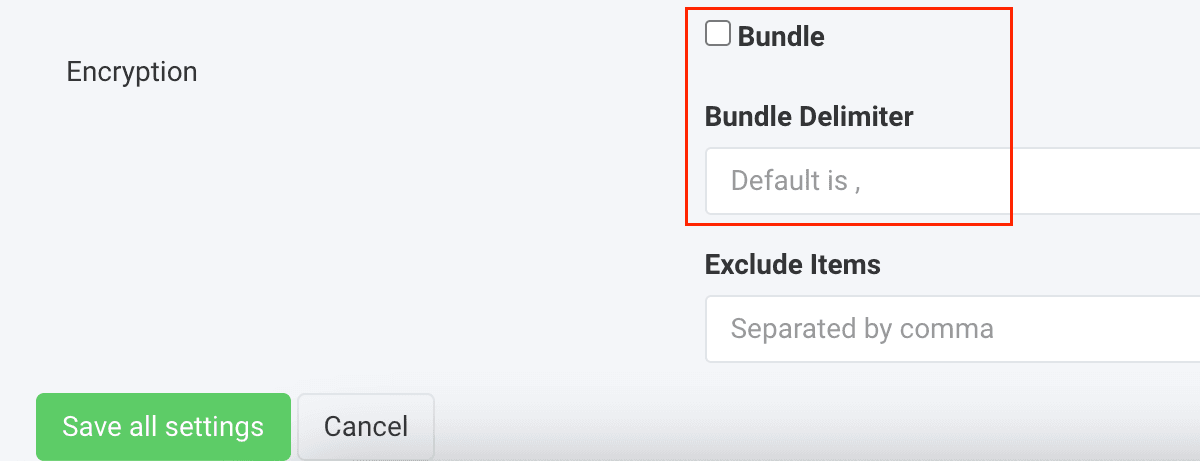The image size is (1200, 461).
Task: Click the Bundle Delimiter field label
Action: [x=809, y=117]
